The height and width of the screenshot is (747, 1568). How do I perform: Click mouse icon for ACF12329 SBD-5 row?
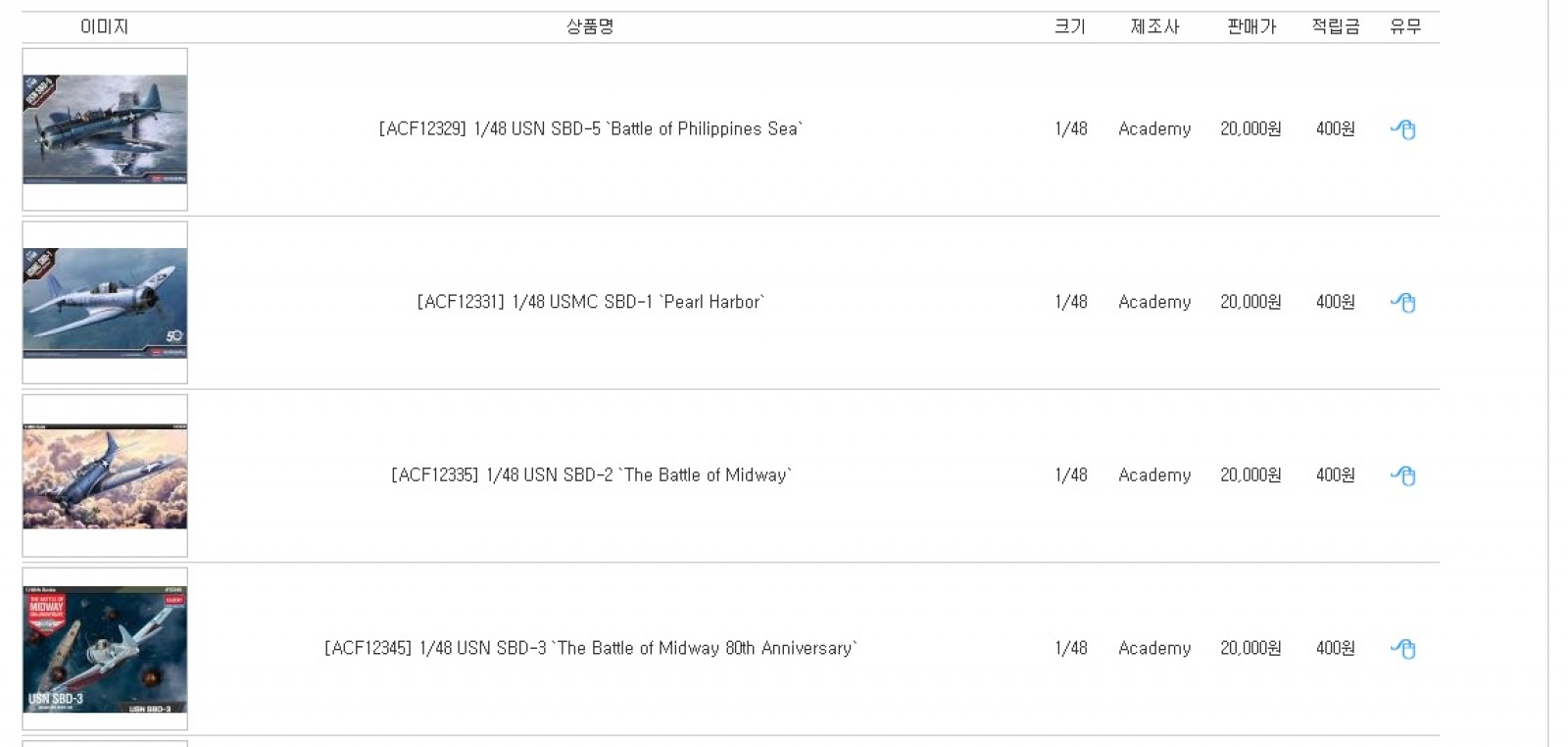pos(1403,129)
